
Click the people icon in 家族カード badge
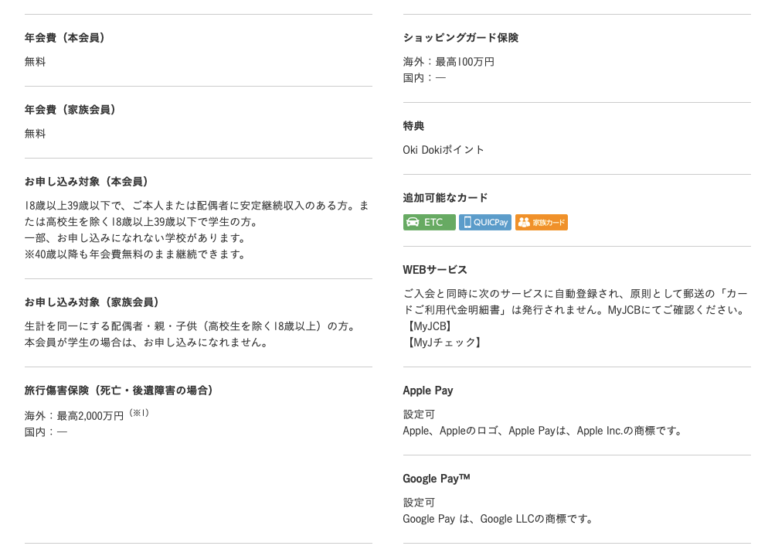coord(524,222)
